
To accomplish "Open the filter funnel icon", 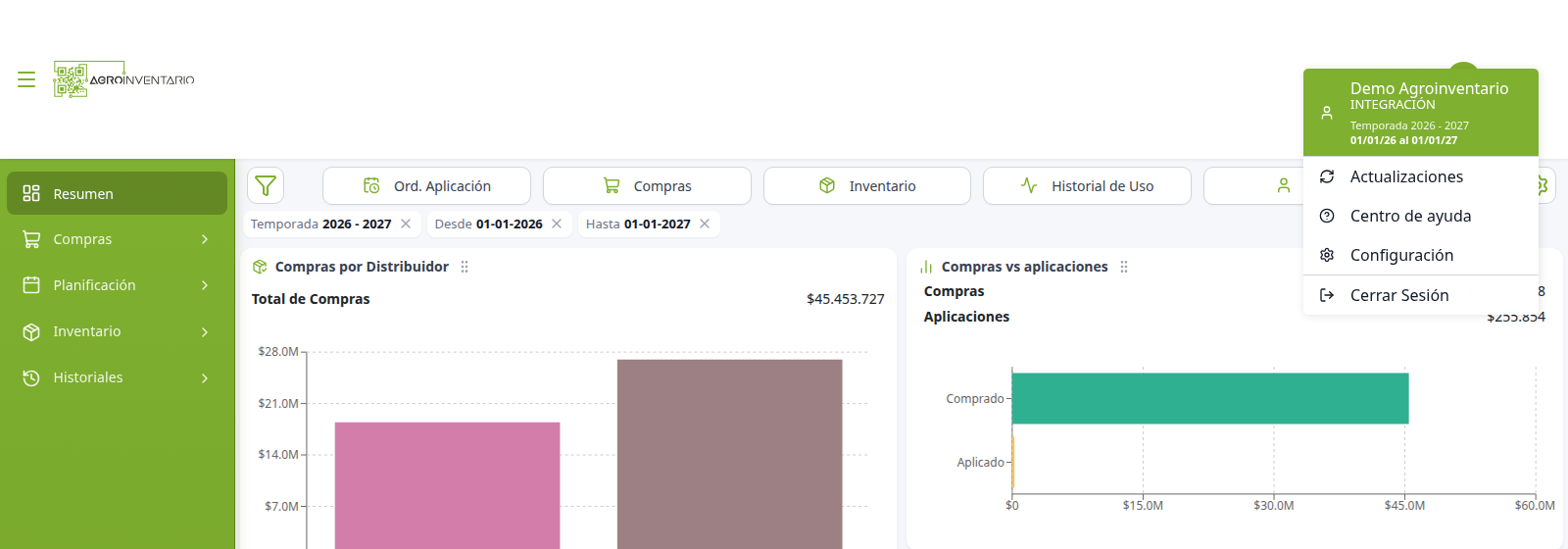I will tap(266, 185).
